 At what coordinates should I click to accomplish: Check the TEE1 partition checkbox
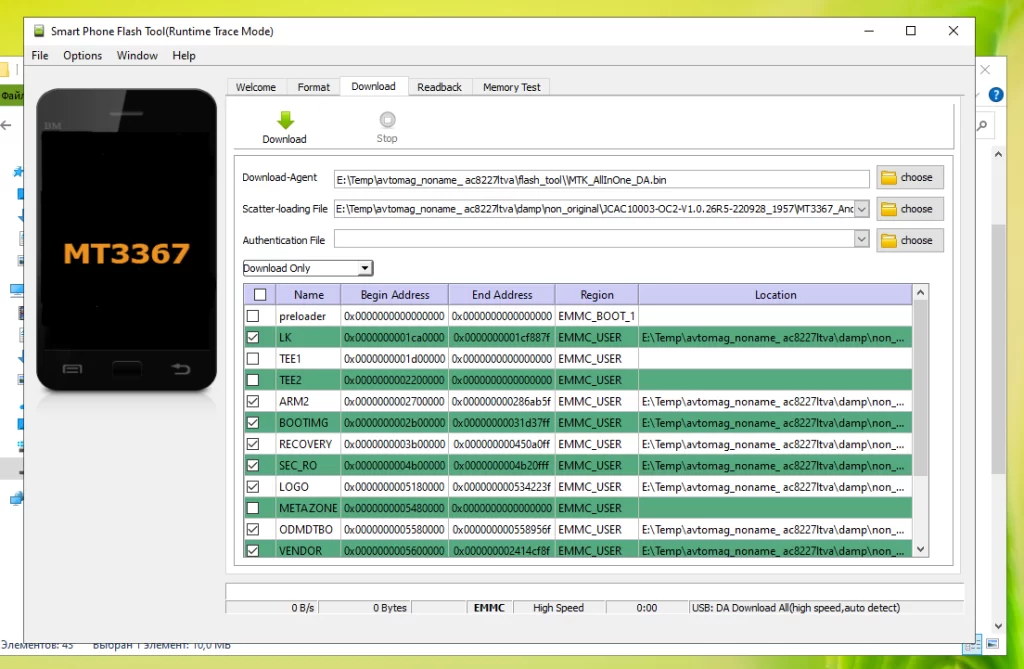pos(253,359)
